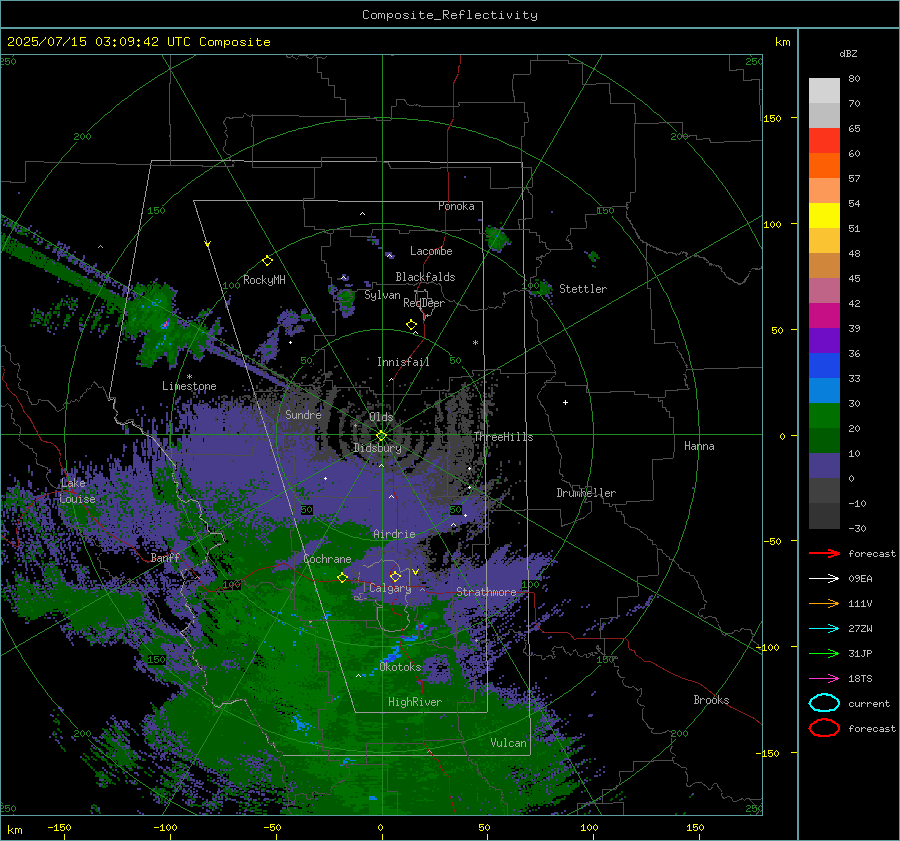Select the light blue 30-33 dBZ swatch
Screen dimensions: 900x841
click(824, 390)
